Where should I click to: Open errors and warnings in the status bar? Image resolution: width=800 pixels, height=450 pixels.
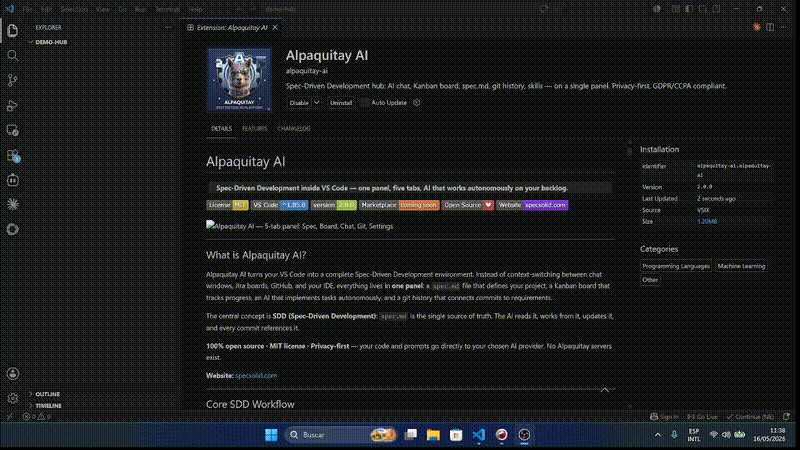click(36, 416)
